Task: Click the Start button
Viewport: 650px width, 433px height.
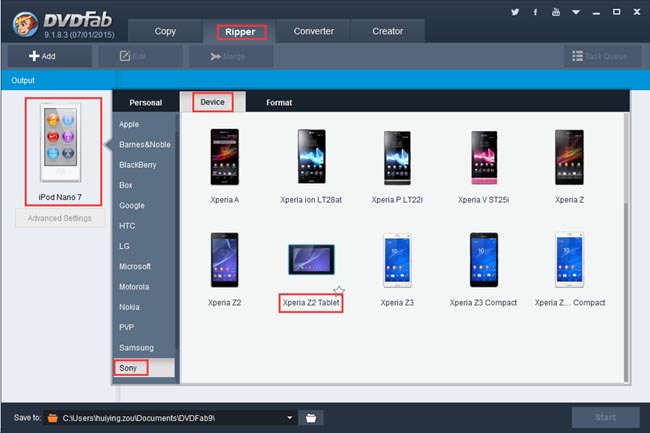Action: tap(605, 417)
